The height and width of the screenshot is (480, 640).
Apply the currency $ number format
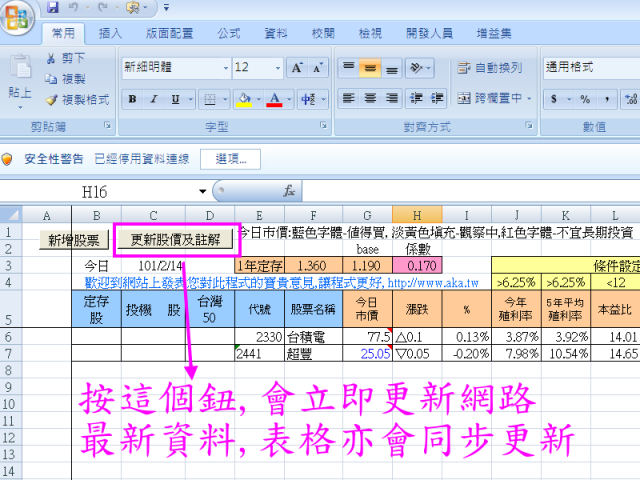pyautogui.click(x=554, y=99)
